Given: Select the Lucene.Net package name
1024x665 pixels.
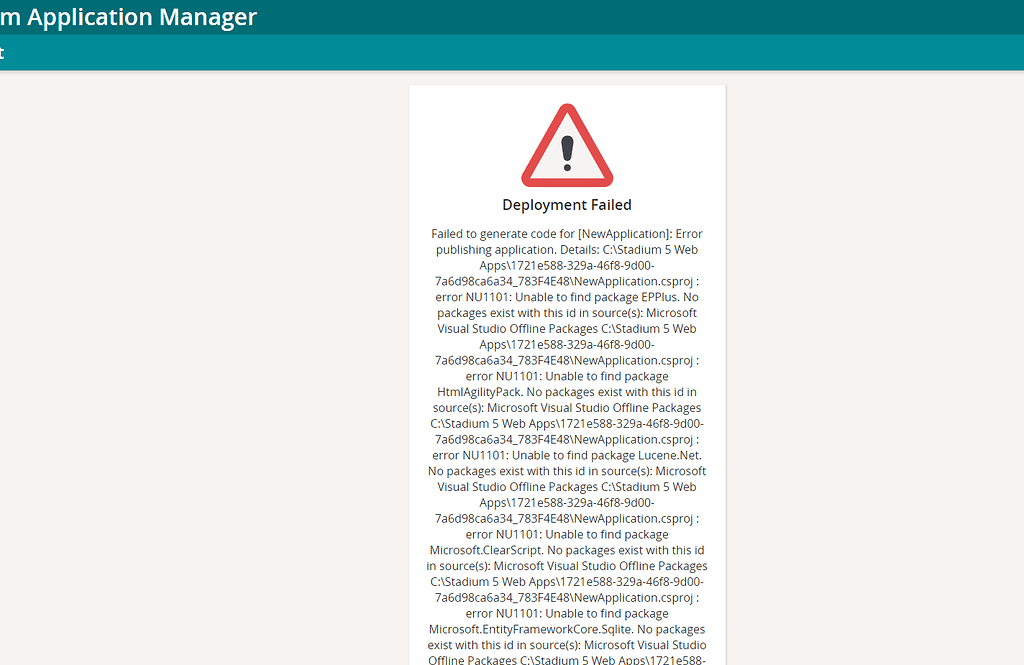Looking at the screenshot, I should [x=668, y=455].
